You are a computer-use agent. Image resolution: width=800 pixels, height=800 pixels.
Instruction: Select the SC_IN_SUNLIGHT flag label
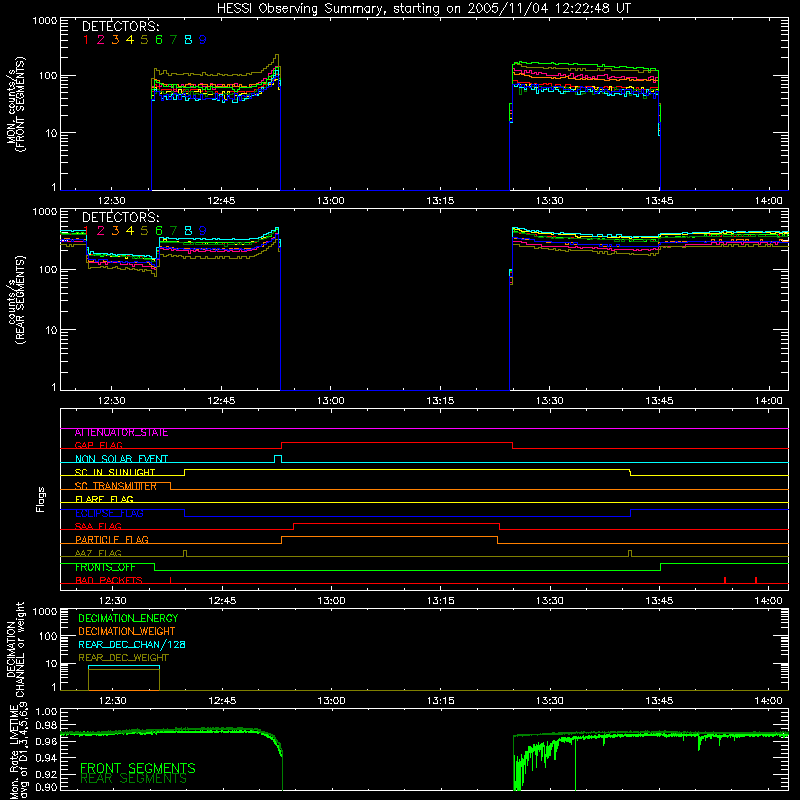(115, 472)
